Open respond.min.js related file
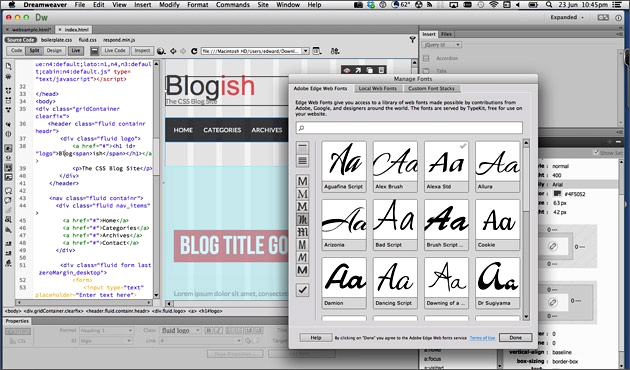This screenshot has width=630, height=370. click(119, 40)
